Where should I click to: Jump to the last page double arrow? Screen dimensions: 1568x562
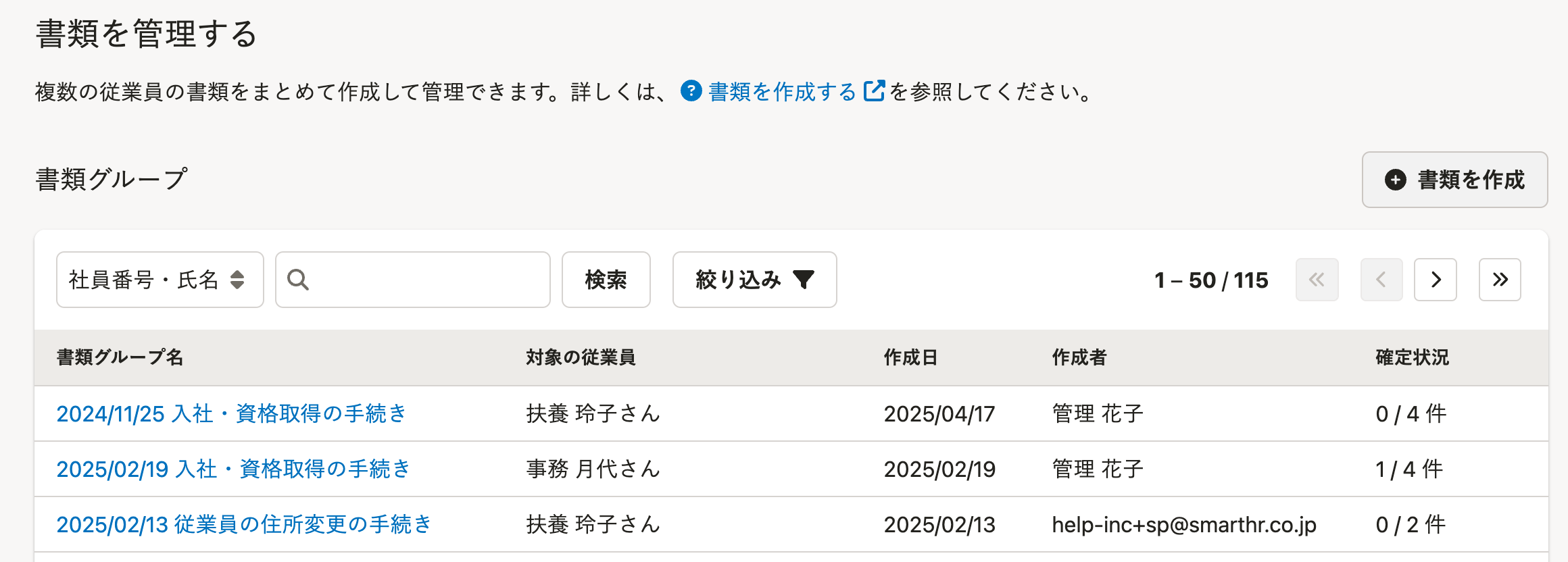[x=1500, y=280]
